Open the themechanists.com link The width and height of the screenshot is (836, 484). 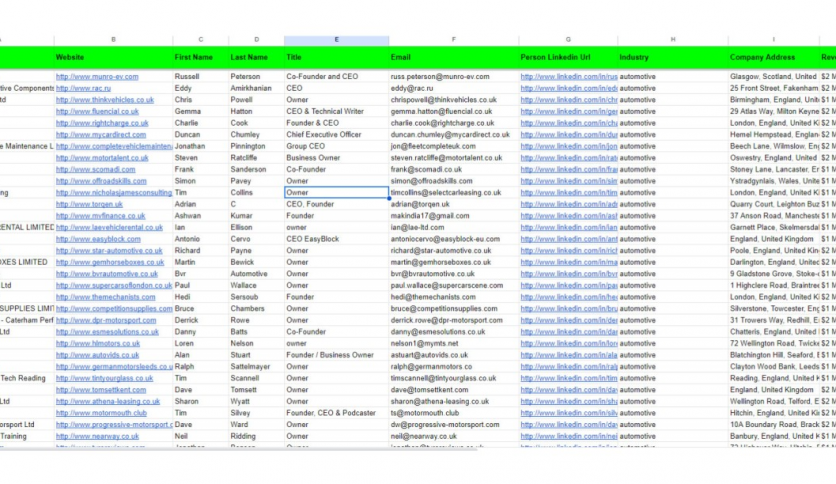[x=106, y=297]
